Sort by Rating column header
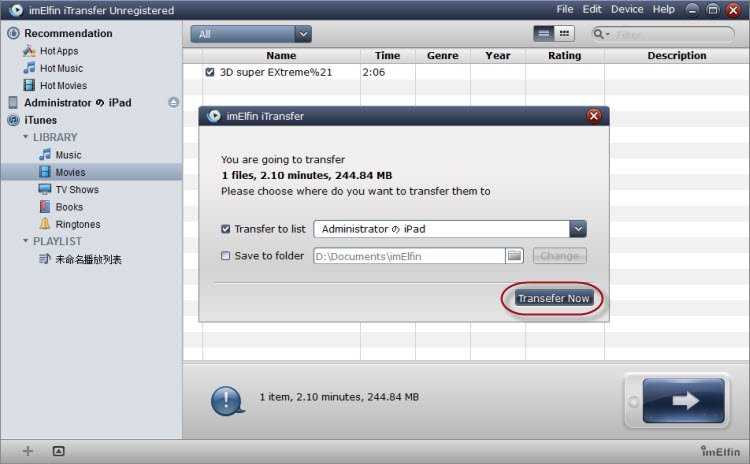This screenshot has height=464, width=750. coord(564,55)
